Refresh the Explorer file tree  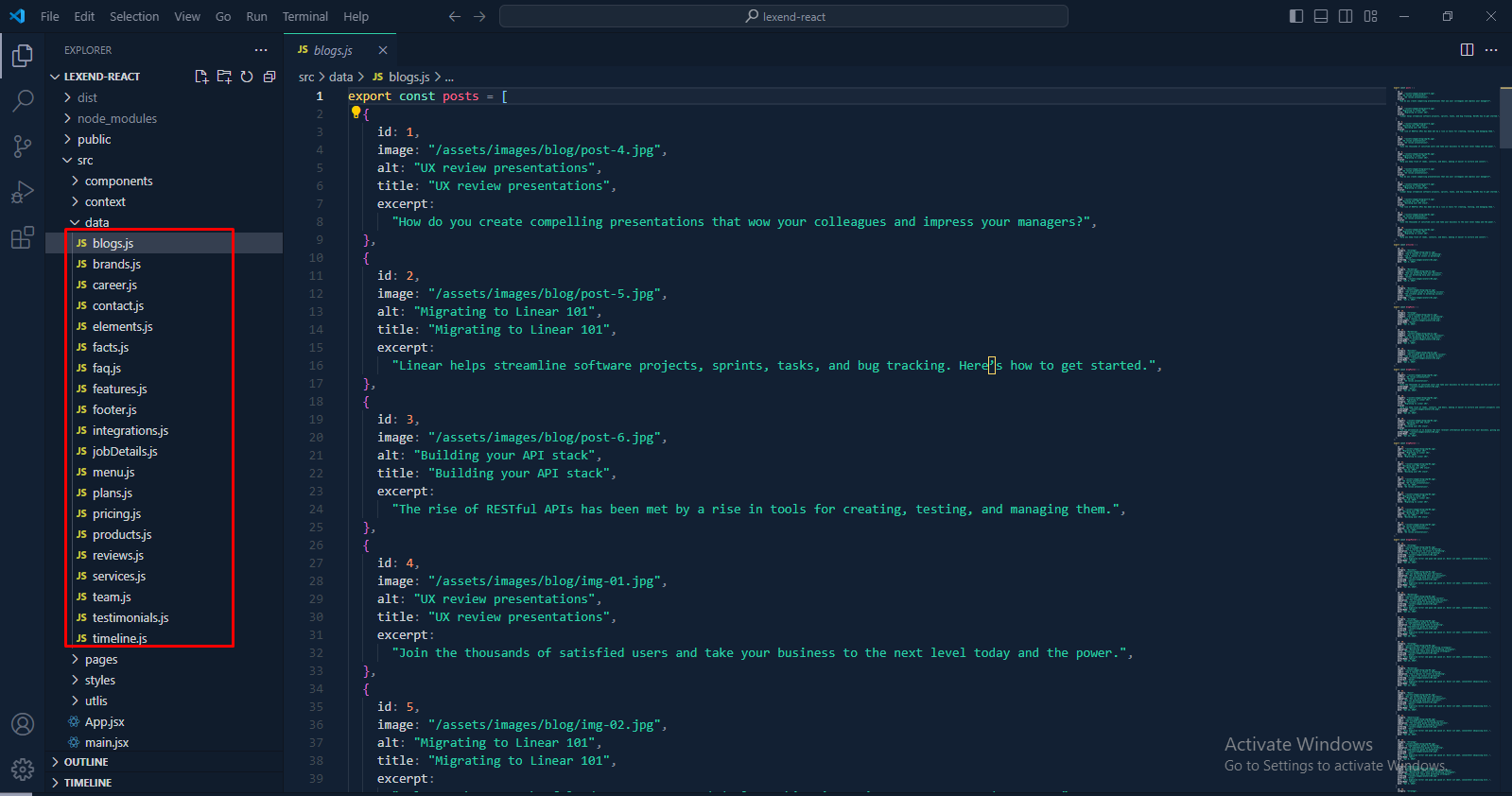click(x=247, y=77)
